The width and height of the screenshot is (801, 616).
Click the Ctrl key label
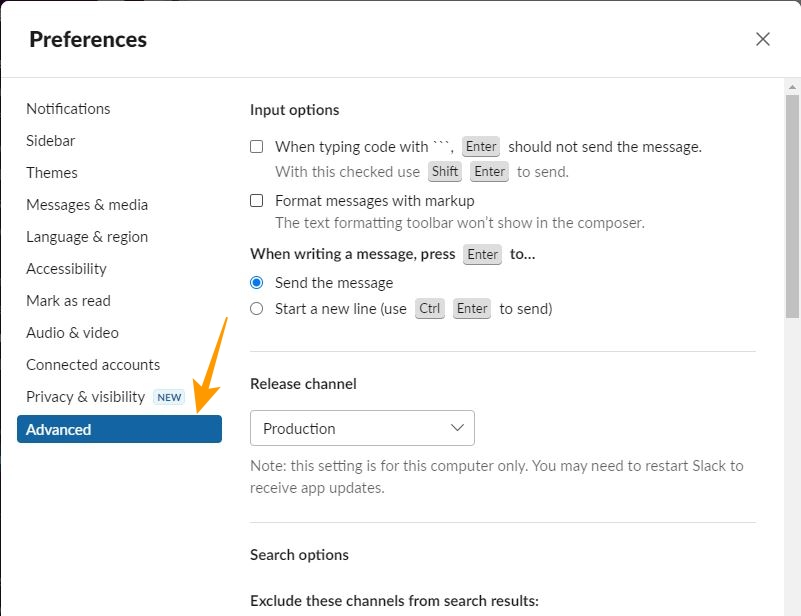[x=430, y=309]
